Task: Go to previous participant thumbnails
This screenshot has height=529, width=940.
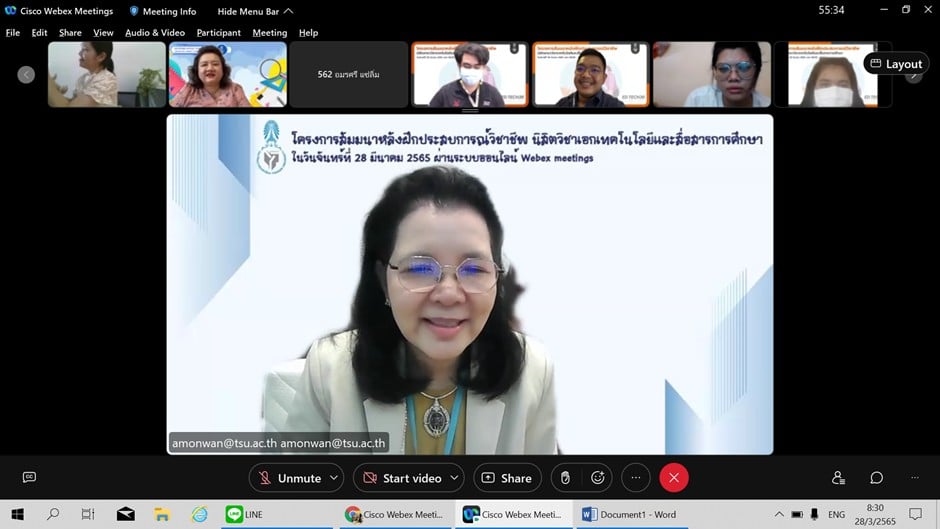Action: click(26, 74)
